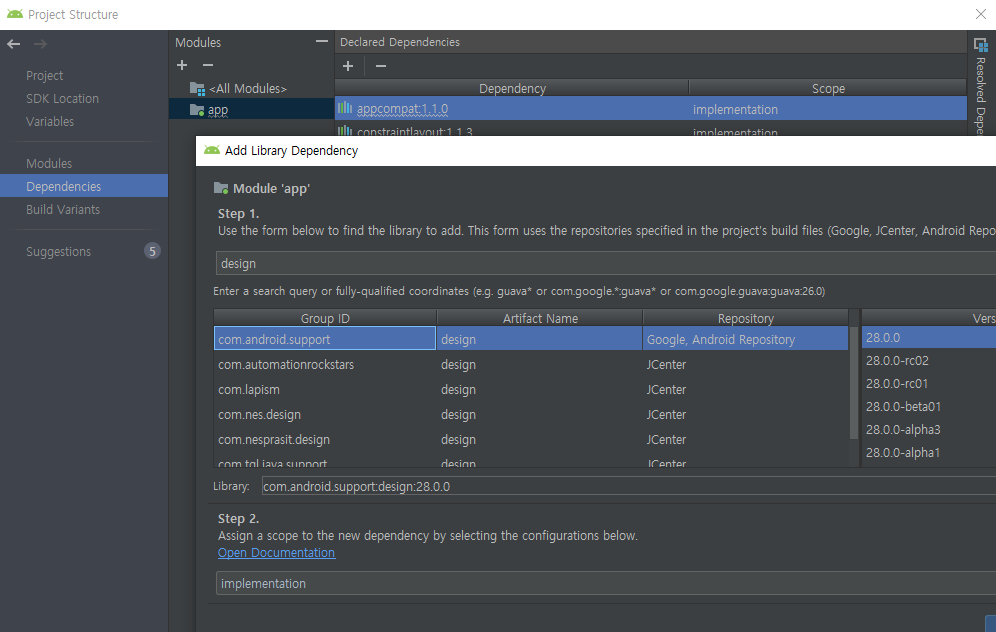Screen dimensions: 996x632
Task: Click the design search query field
Action: click(606, 263)
